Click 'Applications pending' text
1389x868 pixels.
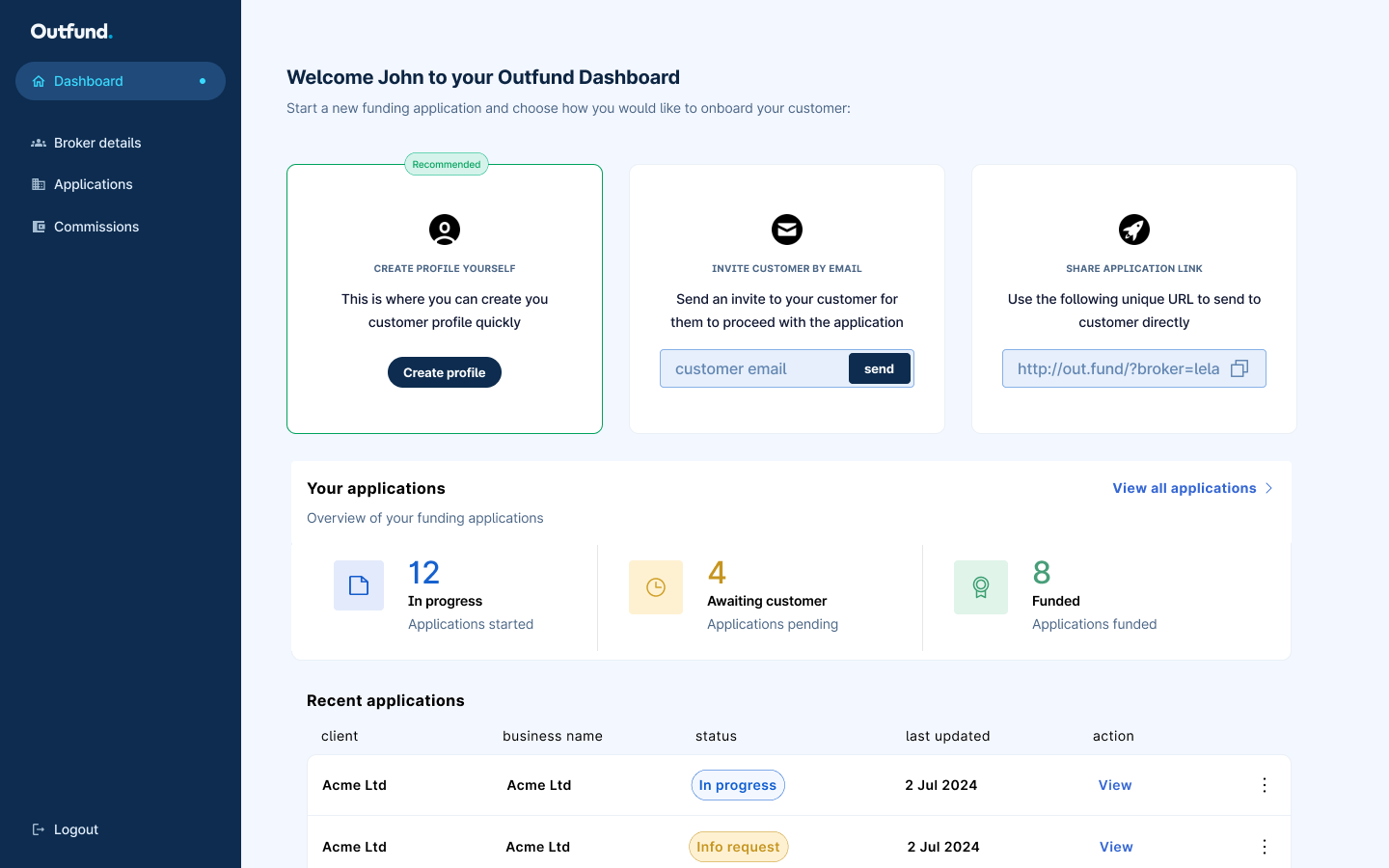[x=773, y=624]
